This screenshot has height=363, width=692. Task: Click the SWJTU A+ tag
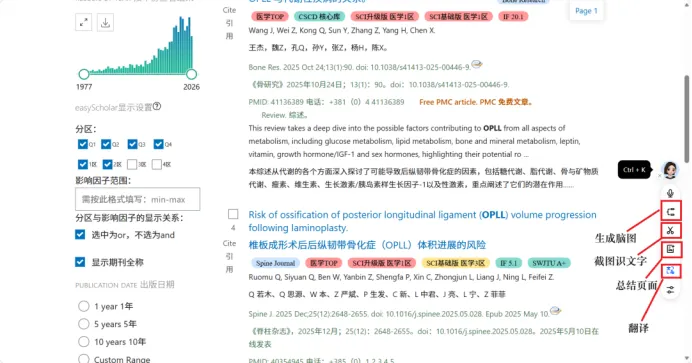click(549, 263)
